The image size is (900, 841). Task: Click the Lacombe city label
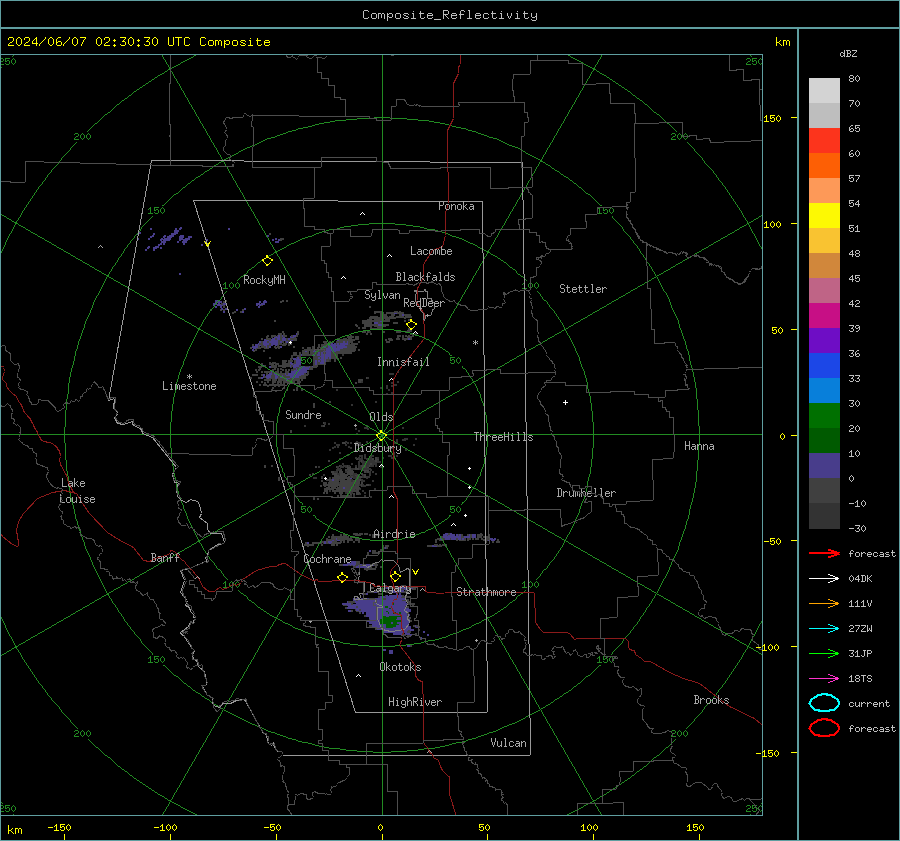(x=431, y=251)
